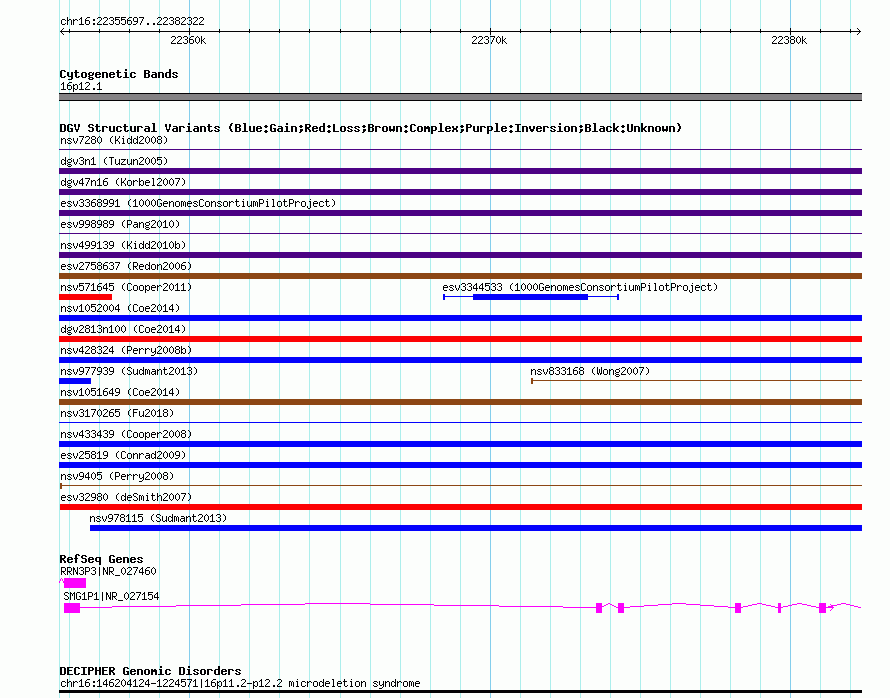Click the nsv571645 red loss bar
This screenshot has width=890, height=698.
pyautogui.click(x=86, y=297)
